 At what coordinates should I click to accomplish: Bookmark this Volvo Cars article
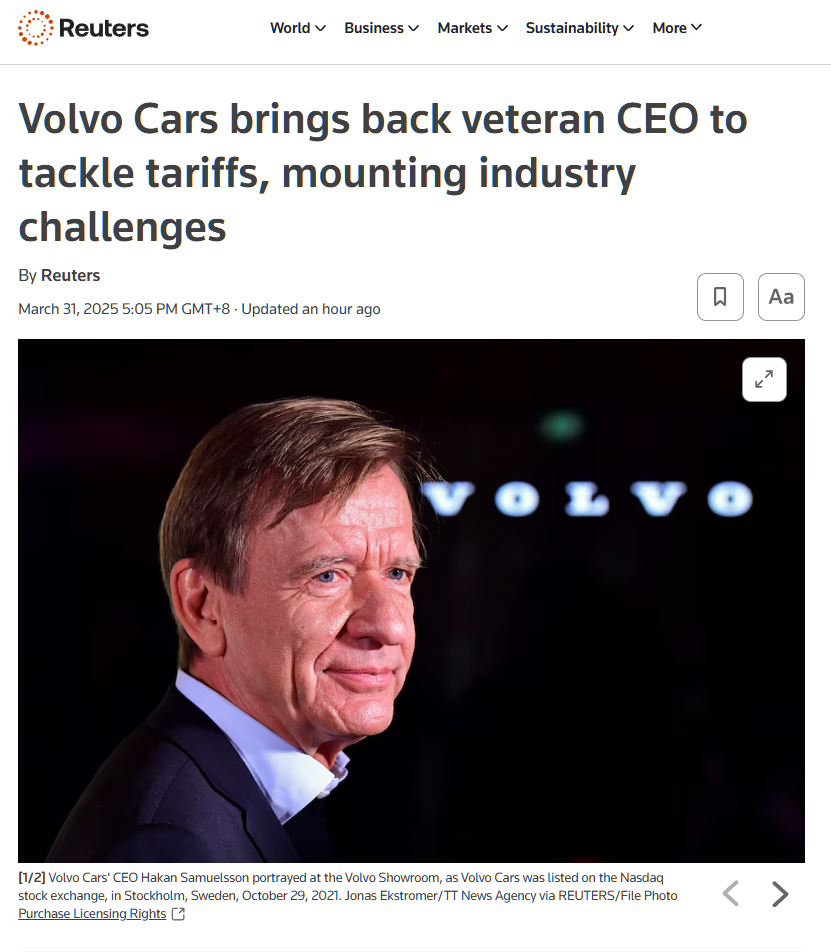[x=720, y=297]
